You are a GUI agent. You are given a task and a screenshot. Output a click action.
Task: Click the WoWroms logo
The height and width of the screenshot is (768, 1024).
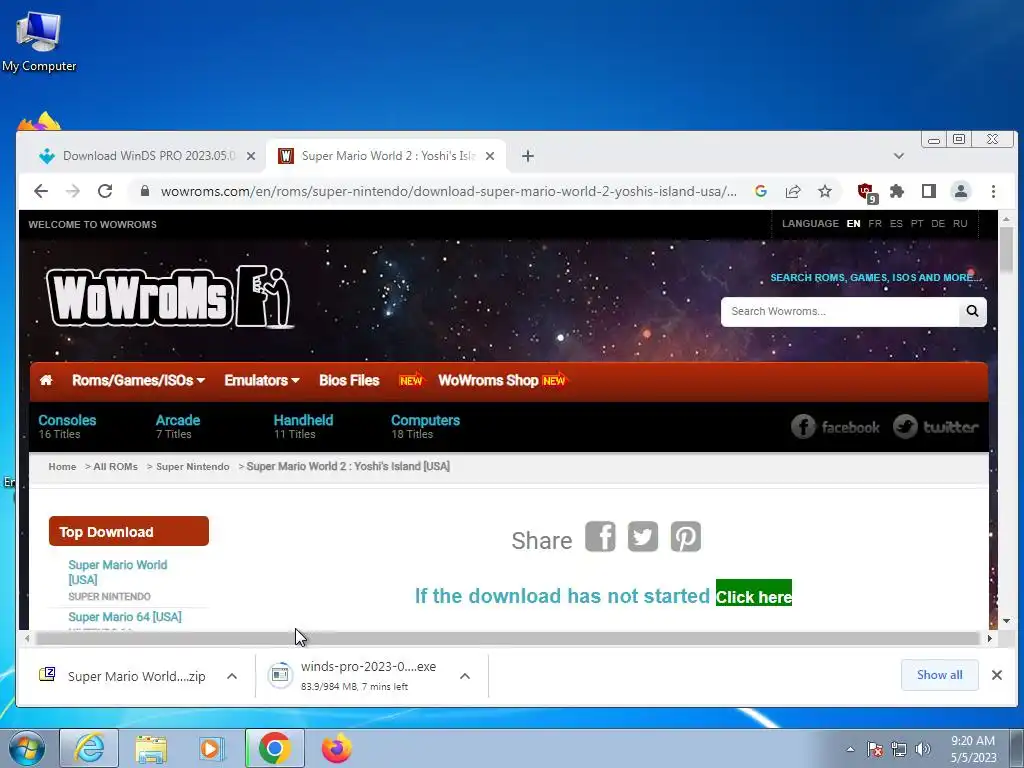tap(170, 296)
